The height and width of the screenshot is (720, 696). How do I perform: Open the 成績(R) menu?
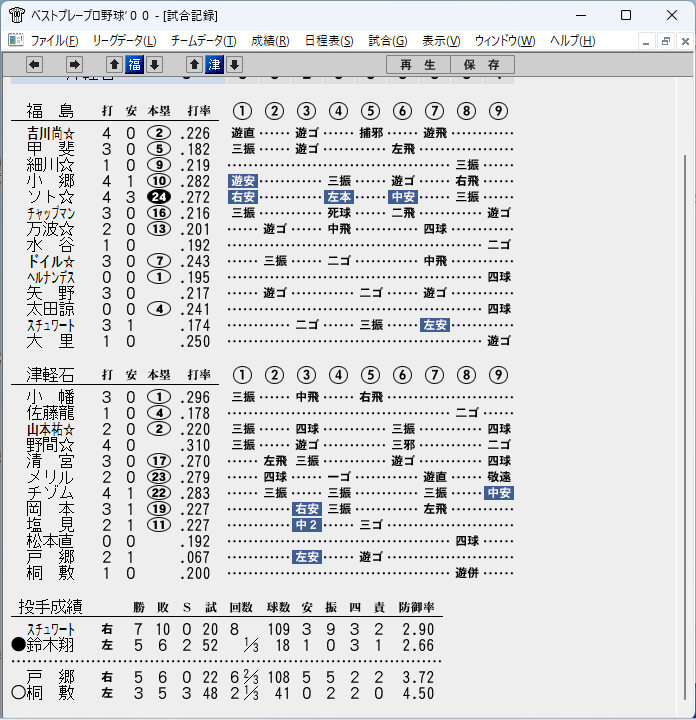pyautogui.click(x=270, y=41)
